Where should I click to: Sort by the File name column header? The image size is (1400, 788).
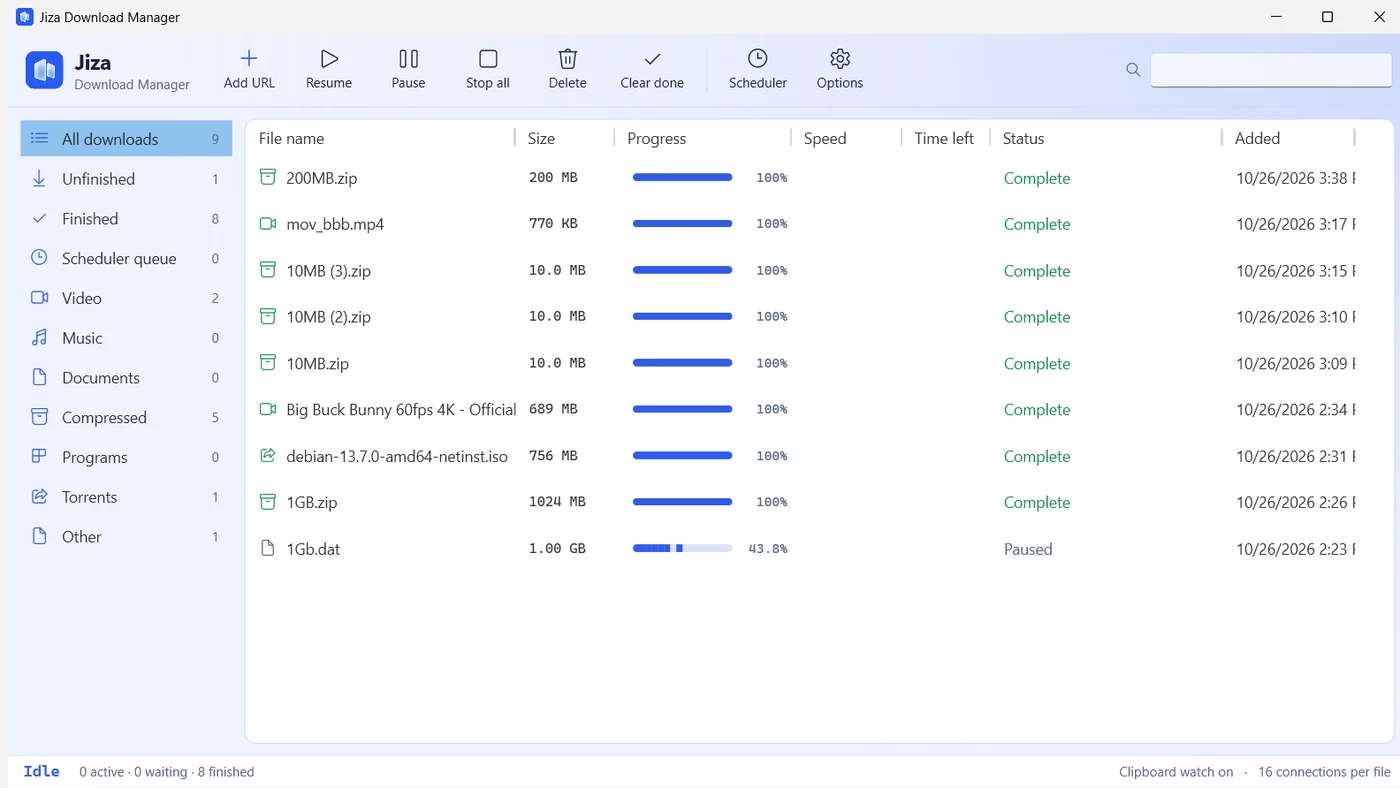point(291,138)
